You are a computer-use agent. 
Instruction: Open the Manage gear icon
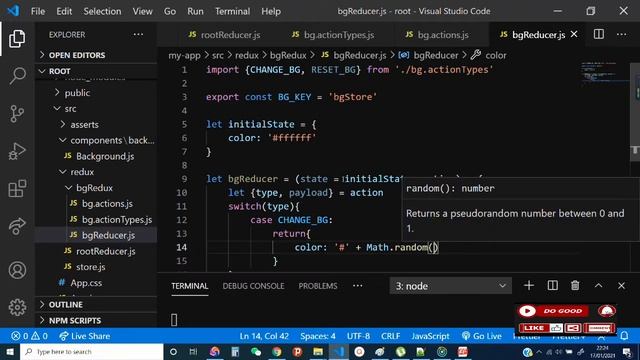17,307
